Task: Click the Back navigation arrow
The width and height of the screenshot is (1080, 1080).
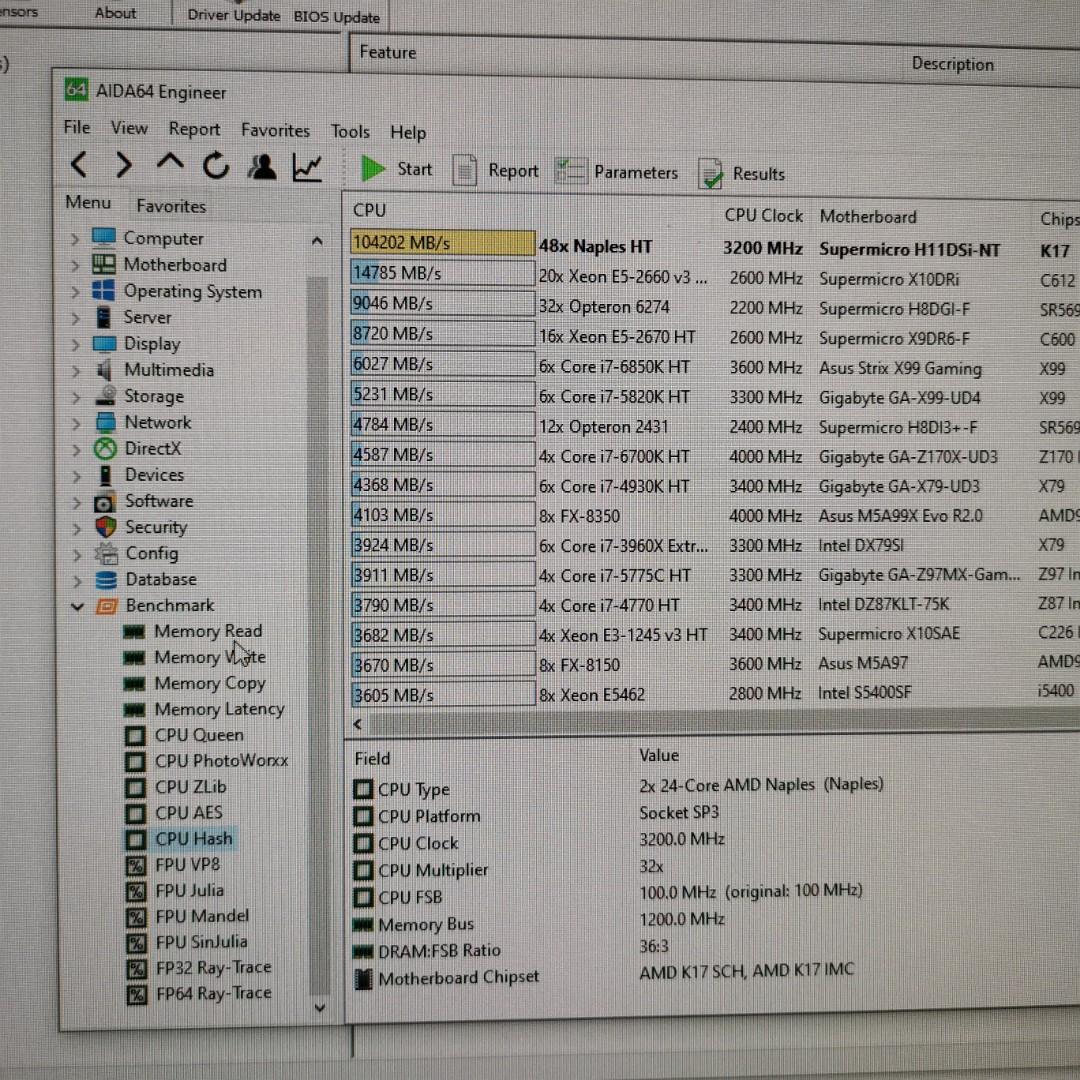Action: click(x=80, y=165)
